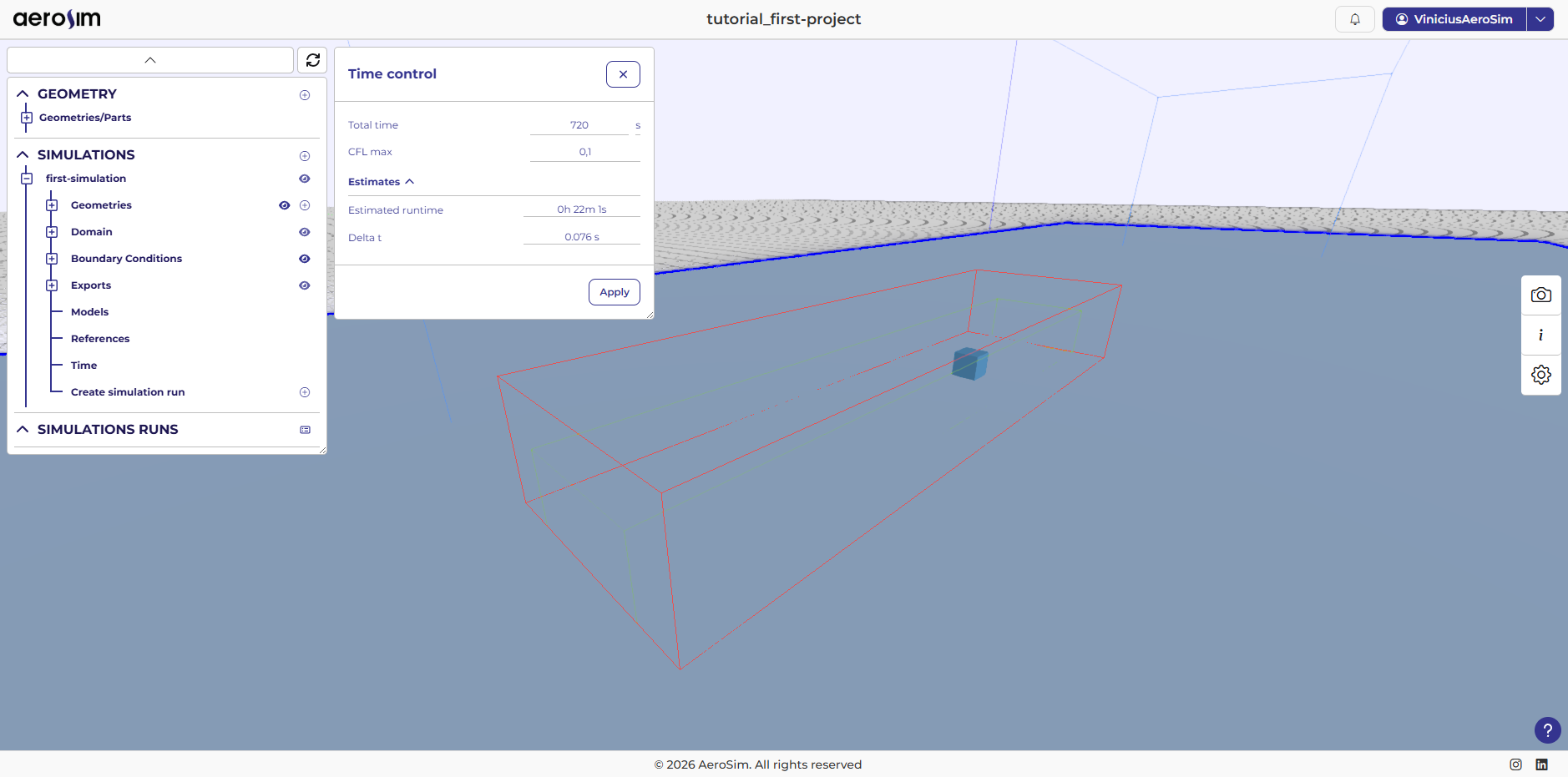This screenshot has width=1568, height=777.
Task: Open the notifications bell
Action: coord(1354,19)
